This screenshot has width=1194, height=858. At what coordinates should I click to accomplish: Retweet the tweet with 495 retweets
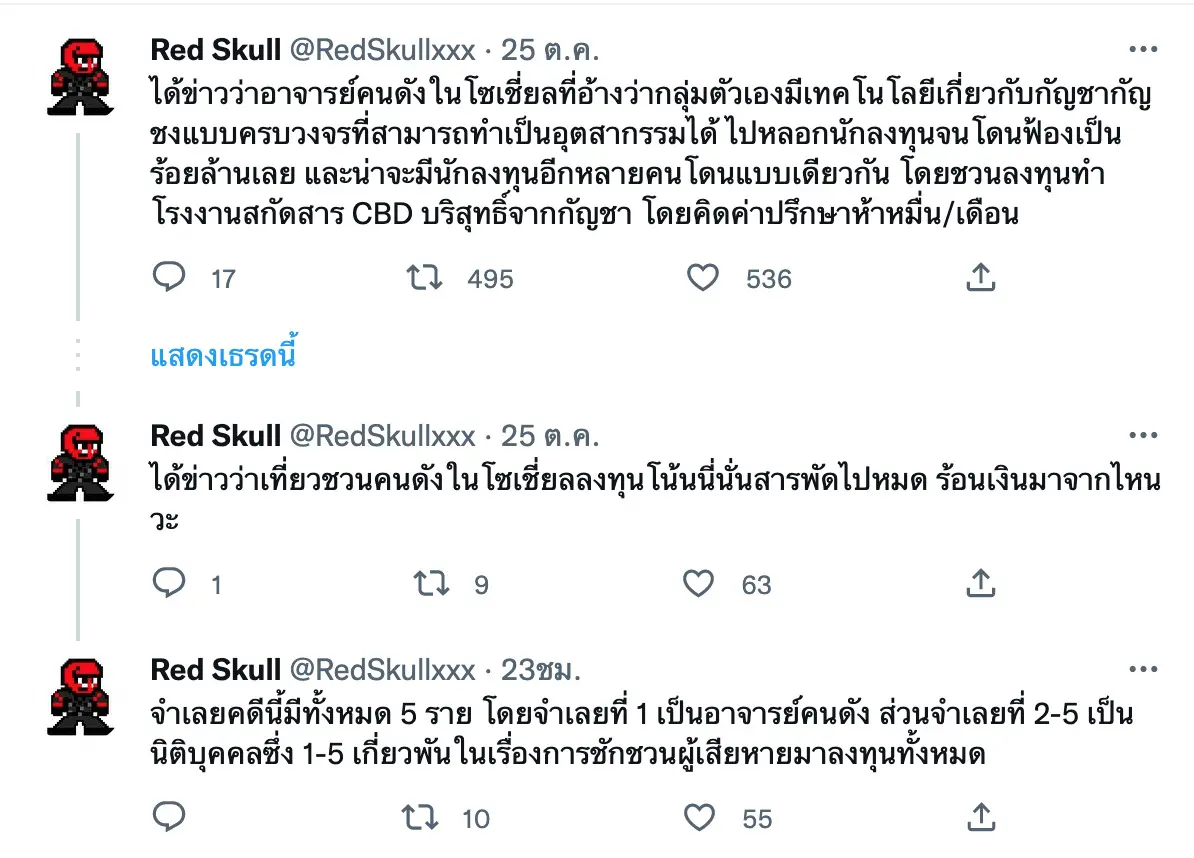coord(425,277)
